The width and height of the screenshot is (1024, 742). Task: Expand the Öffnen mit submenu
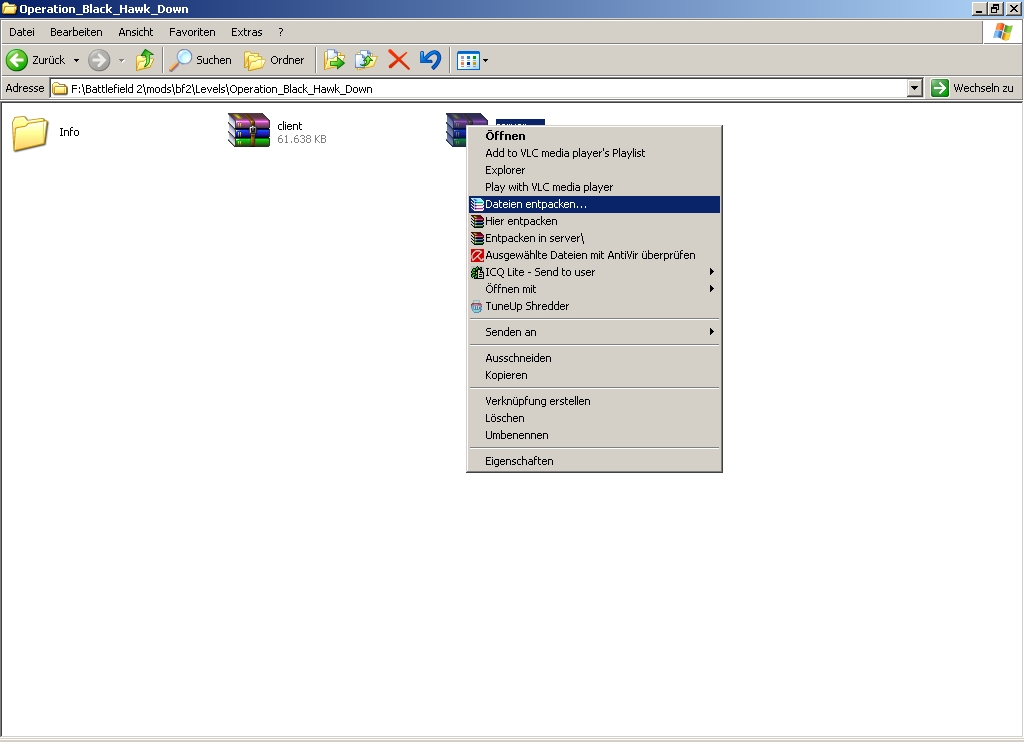pyautogui.click(x=594, y=289)
